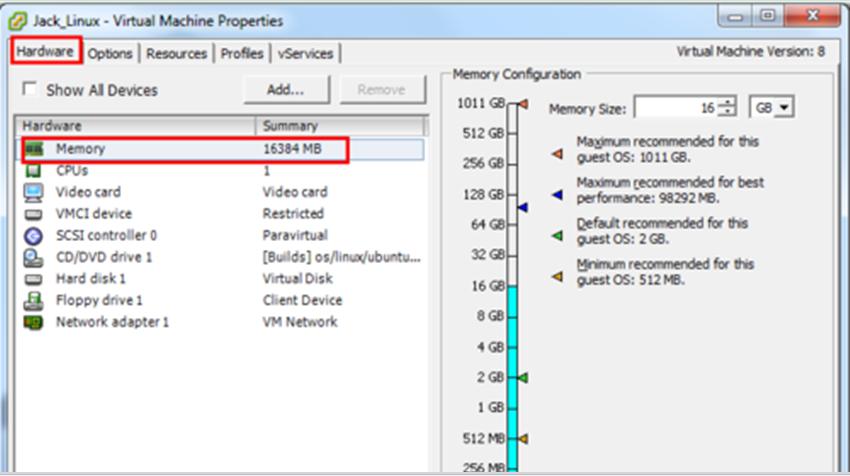Select the Video card monitor icon

[33, 192]
